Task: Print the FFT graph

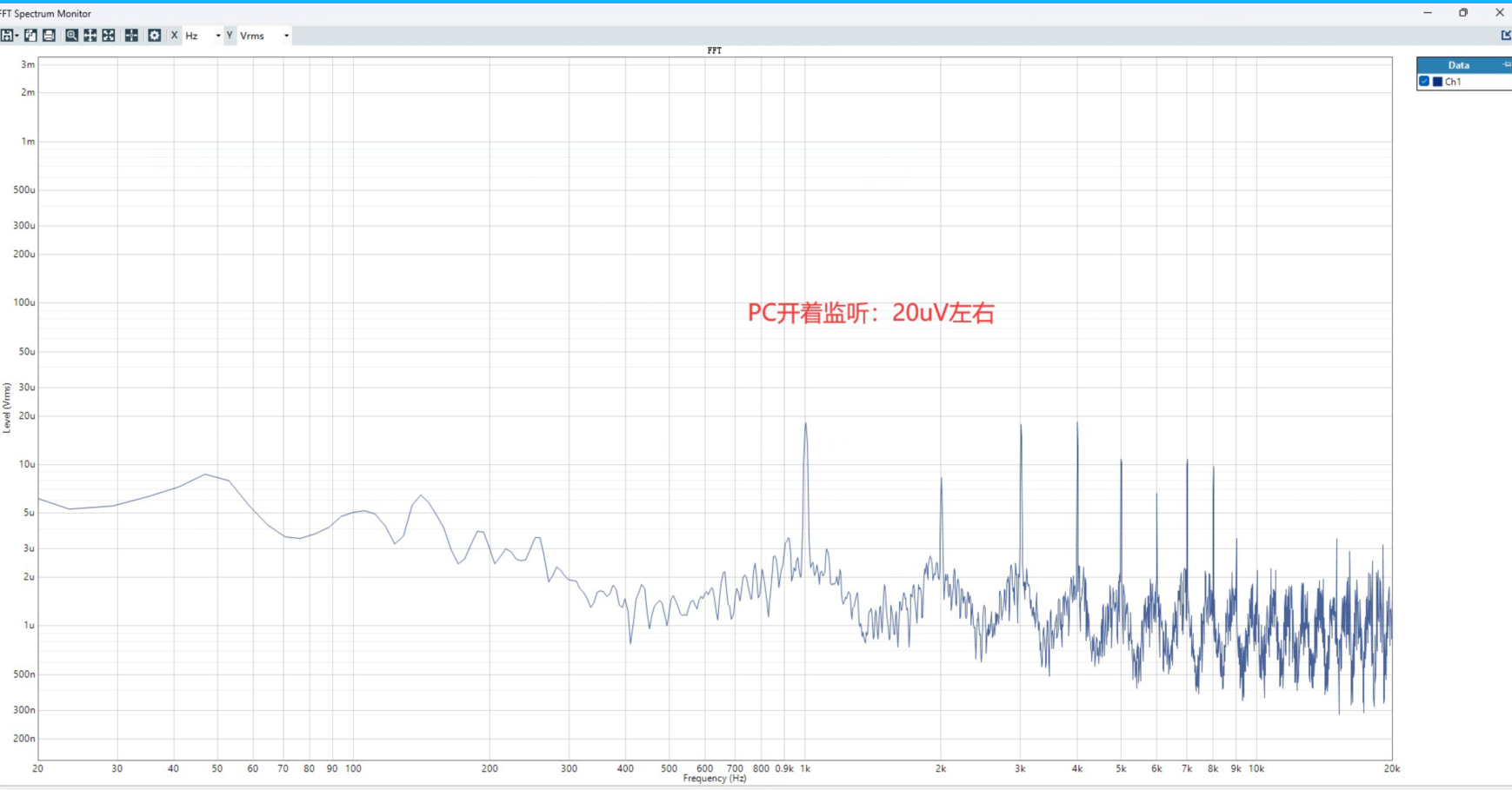Action: tap(49, 36)
